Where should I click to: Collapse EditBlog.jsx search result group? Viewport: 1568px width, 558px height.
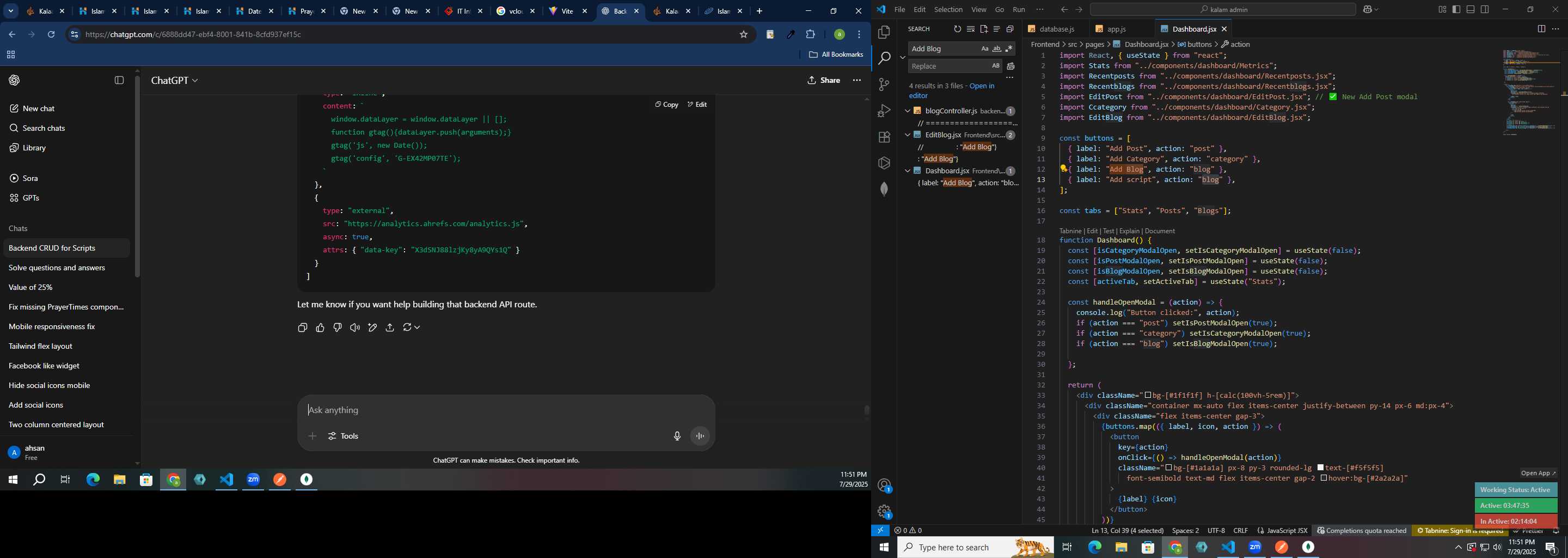pyautogui.click(x=907, y=135)
